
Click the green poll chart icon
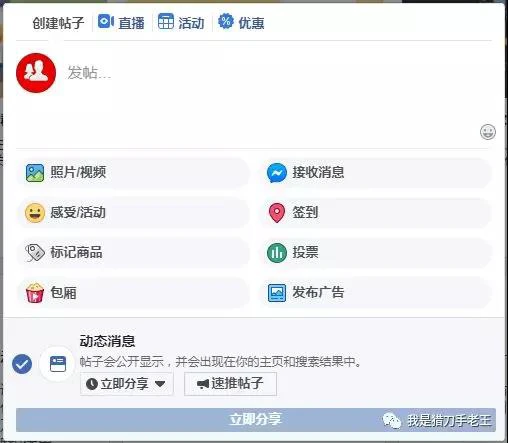click(277, 252)
